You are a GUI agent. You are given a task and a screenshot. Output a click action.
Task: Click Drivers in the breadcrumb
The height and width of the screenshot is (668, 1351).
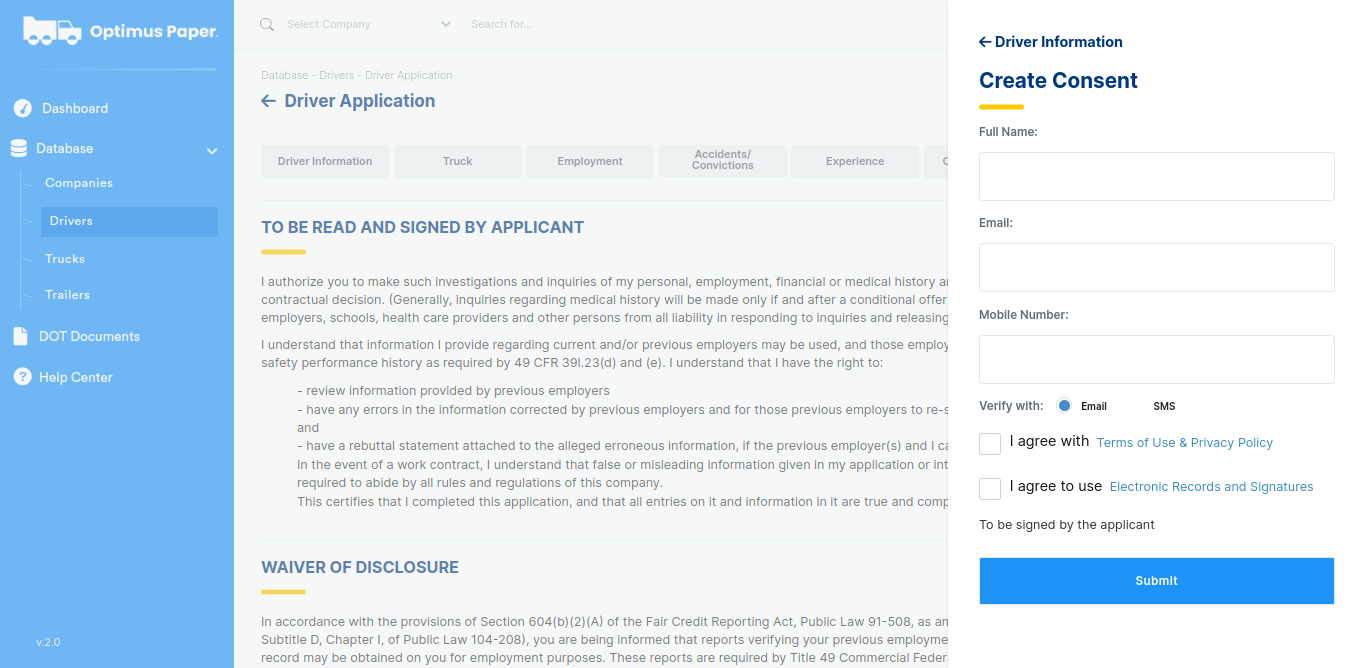pyautogui.click(x=337, y=75)
